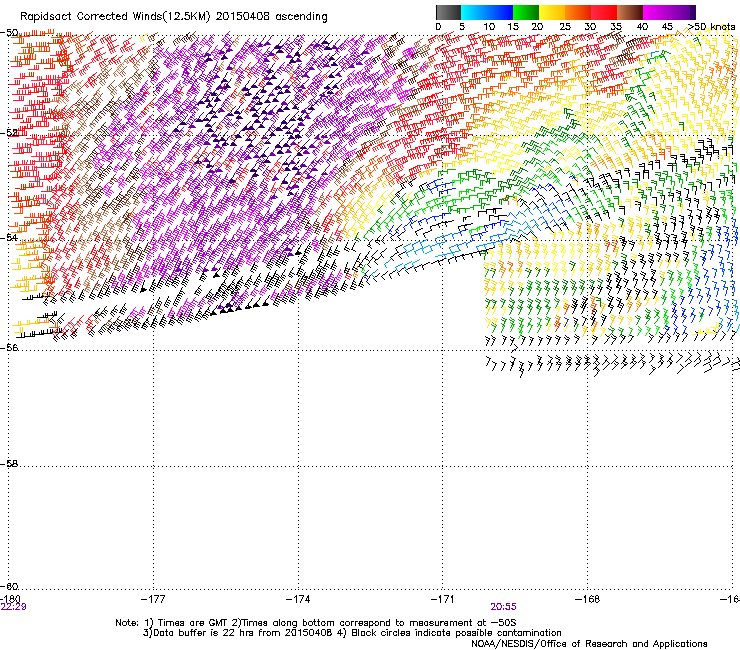The width and height of the screenshot is (740, 650).
Task: Click the -50 latitude axis label
Action: click(9, 33)
